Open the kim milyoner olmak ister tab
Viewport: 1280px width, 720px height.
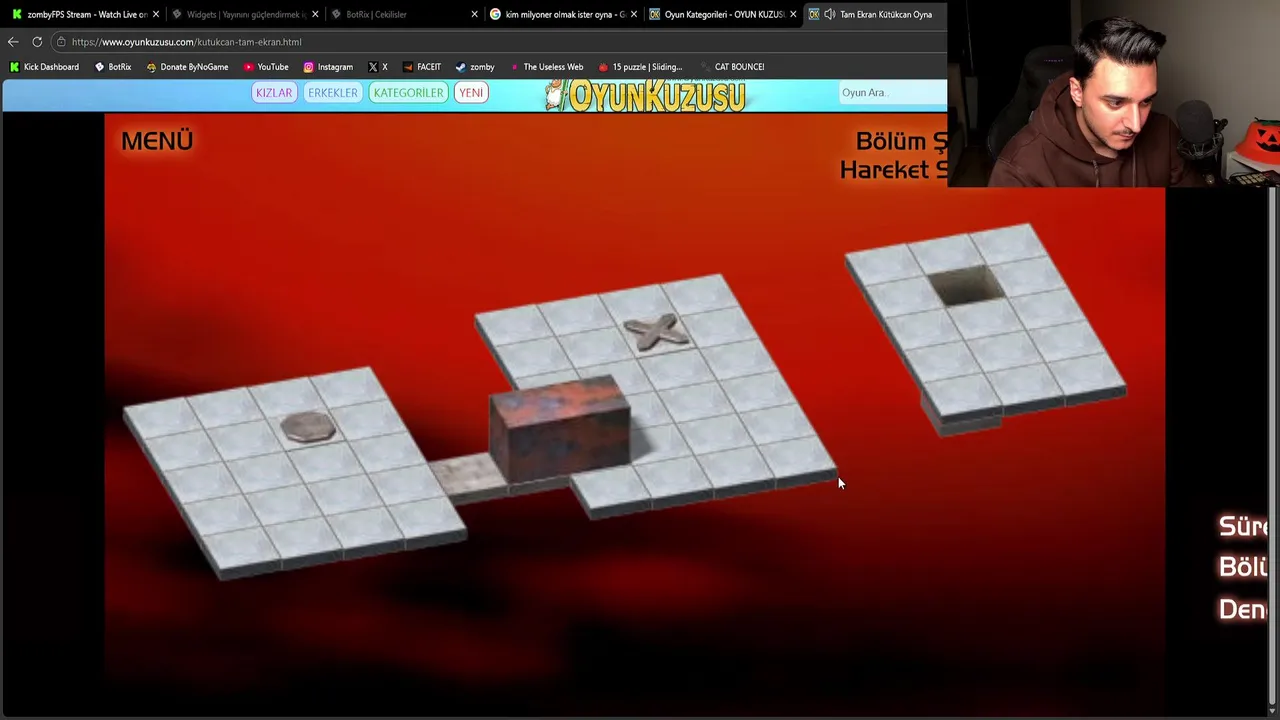(x=562, y=14)
